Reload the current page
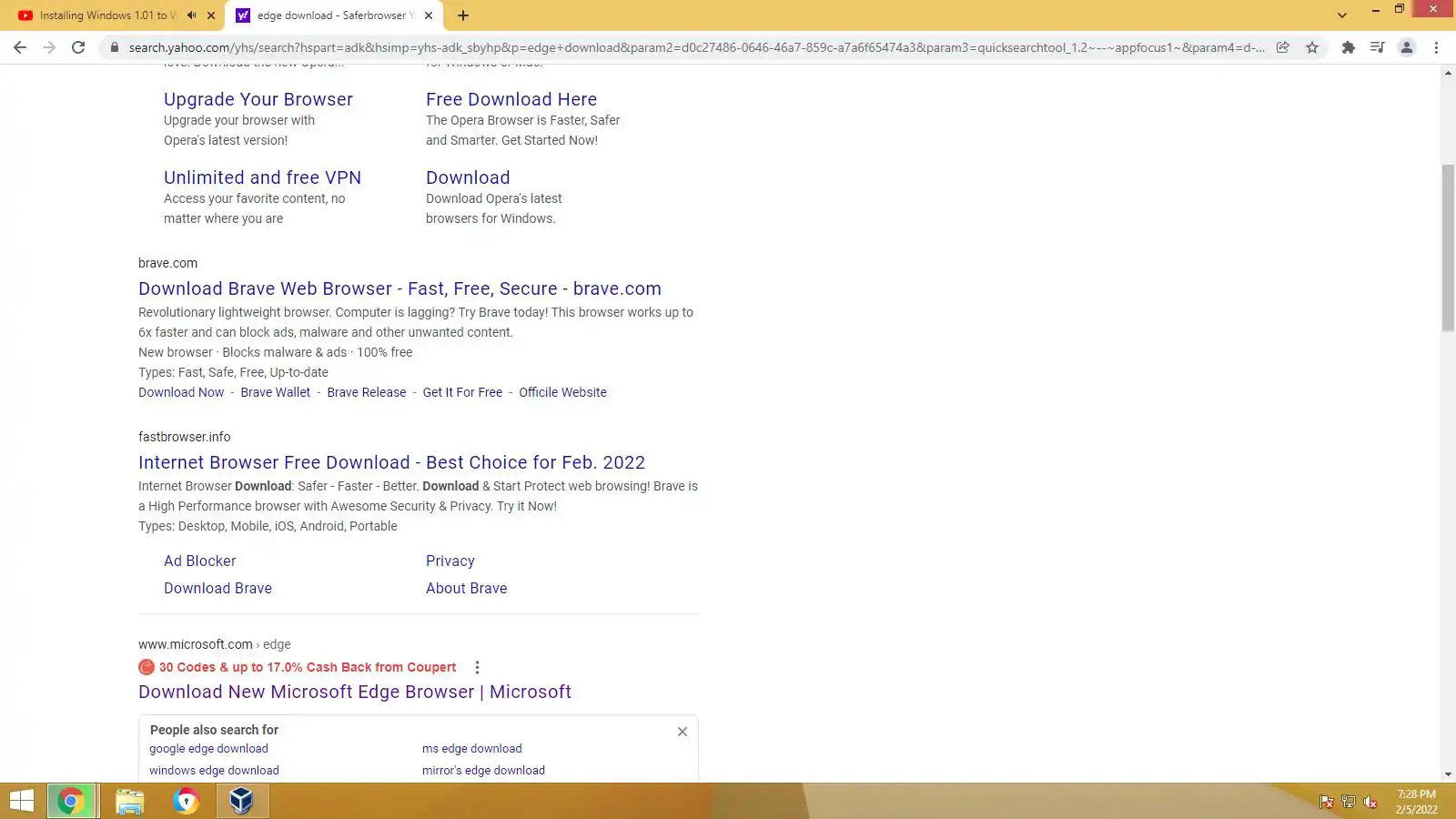The width and height of the screenshot is (1456, 819). coord(78,47)
